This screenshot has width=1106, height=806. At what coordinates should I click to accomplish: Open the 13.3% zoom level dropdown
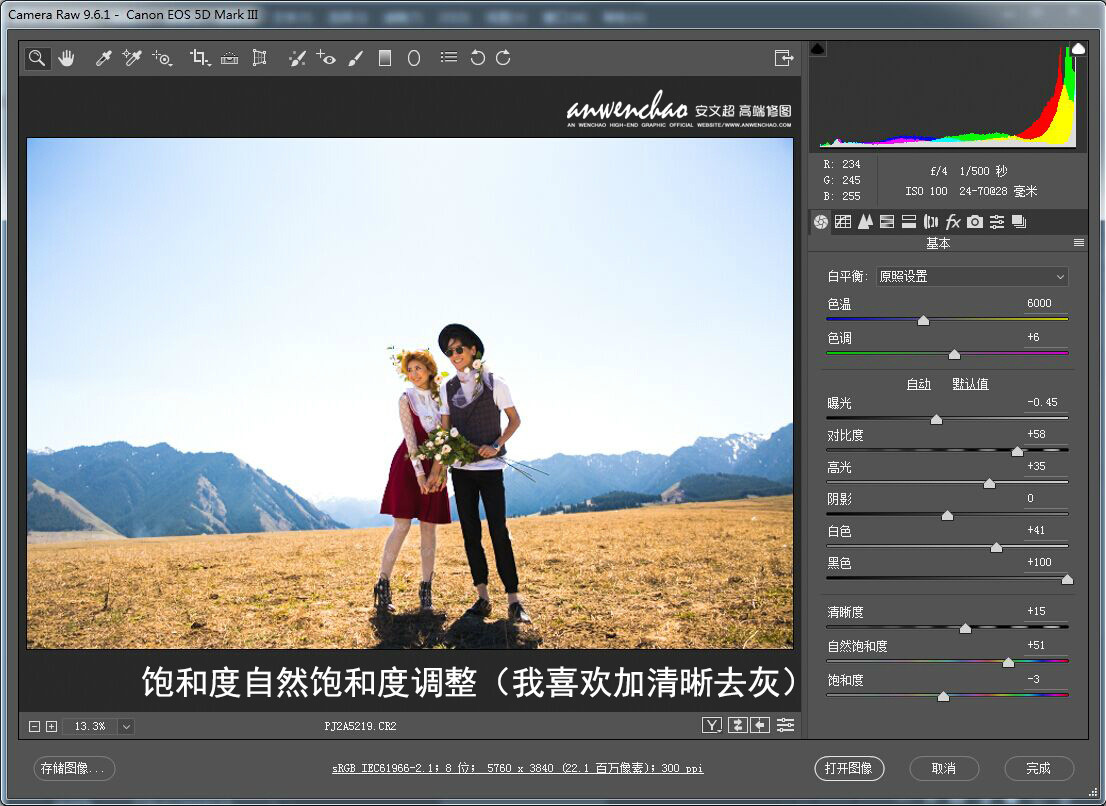pyautogui.click(x=126, y=726)
